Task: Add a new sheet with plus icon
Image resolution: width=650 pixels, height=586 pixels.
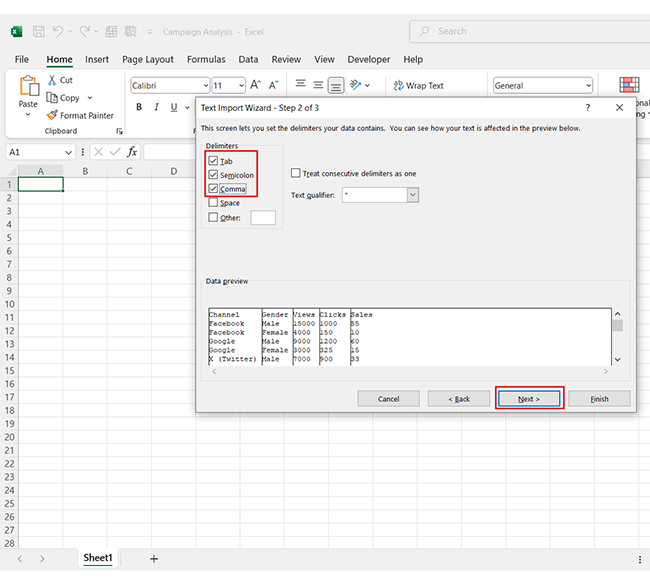Action: (154, 559)
